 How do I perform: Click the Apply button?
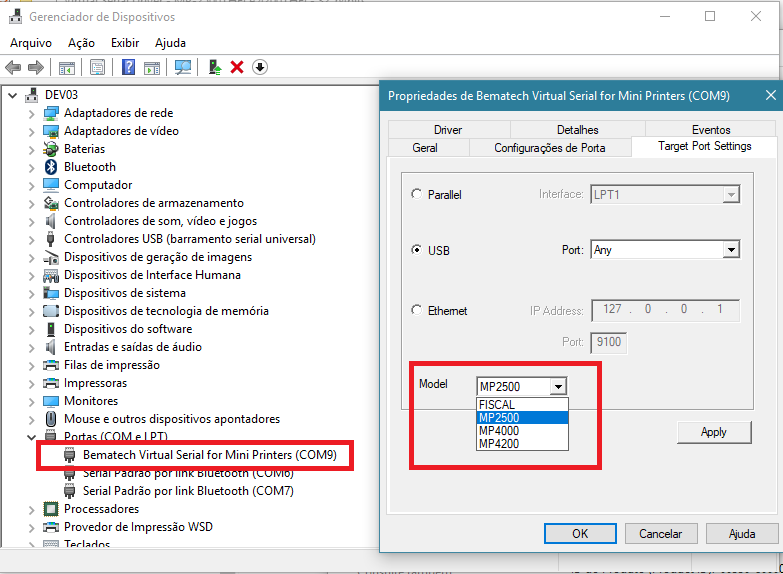coord(714,432)
